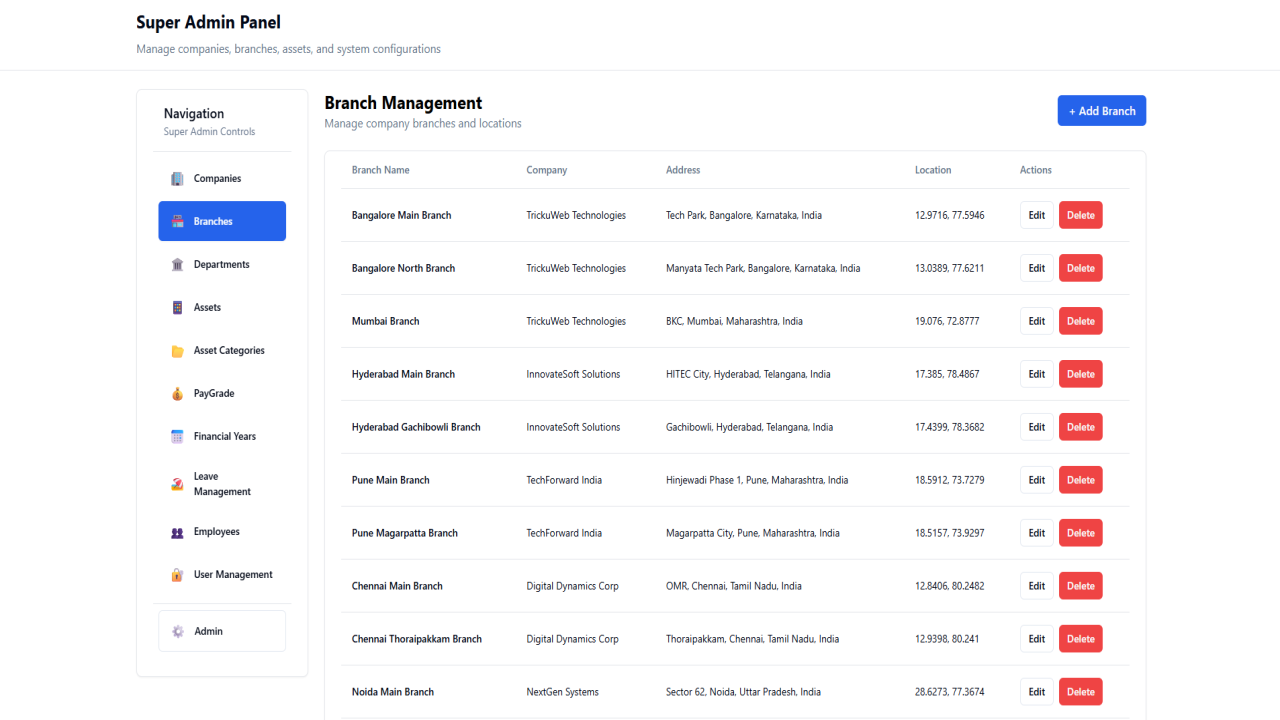The width and height of the screenshot is (1280, 720).
Task: Delete Pune Magarpatta Branch
Action: click(1081, 533)
